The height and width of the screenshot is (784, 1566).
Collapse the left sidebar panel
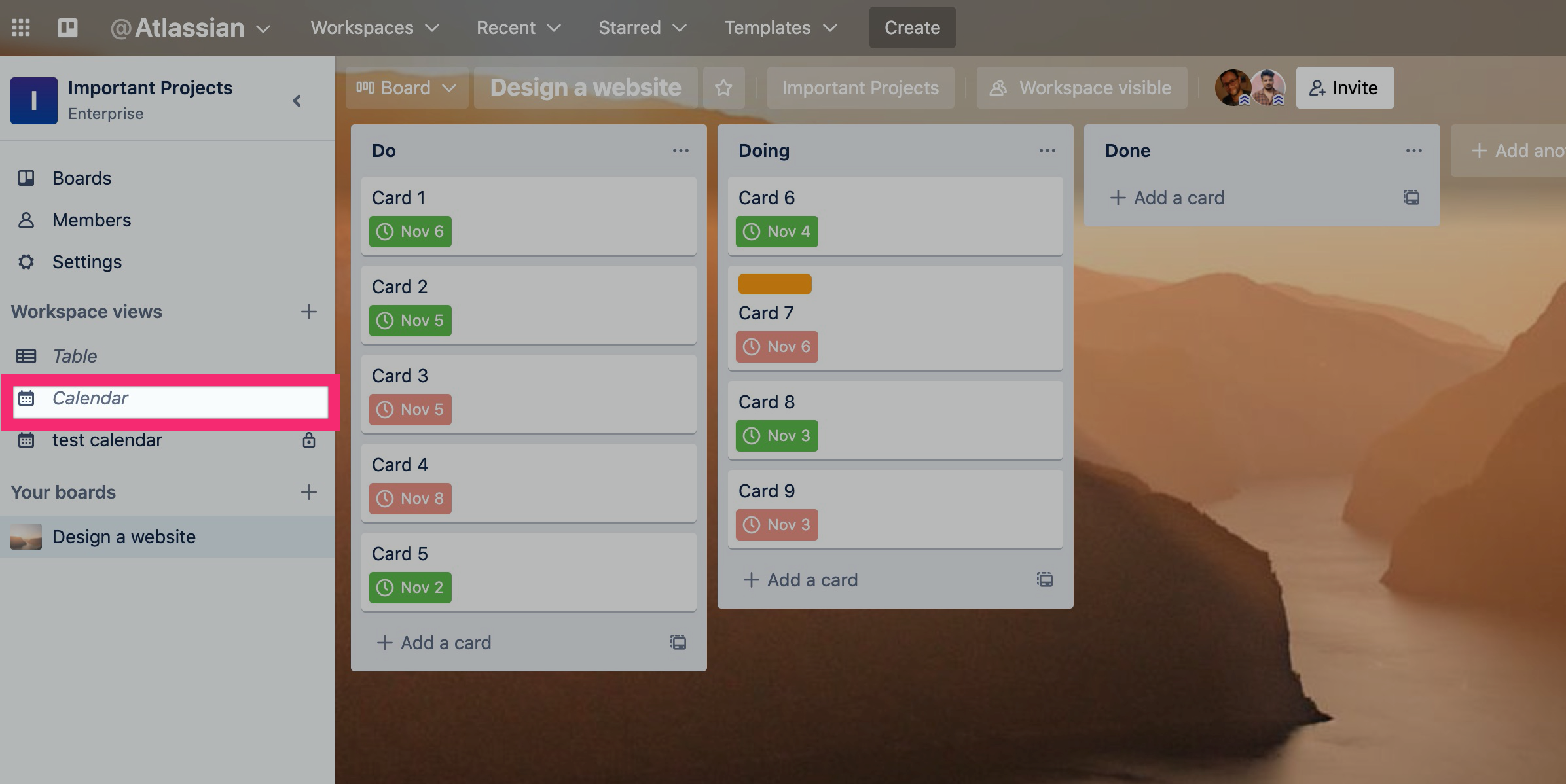[x=296, y=100]
